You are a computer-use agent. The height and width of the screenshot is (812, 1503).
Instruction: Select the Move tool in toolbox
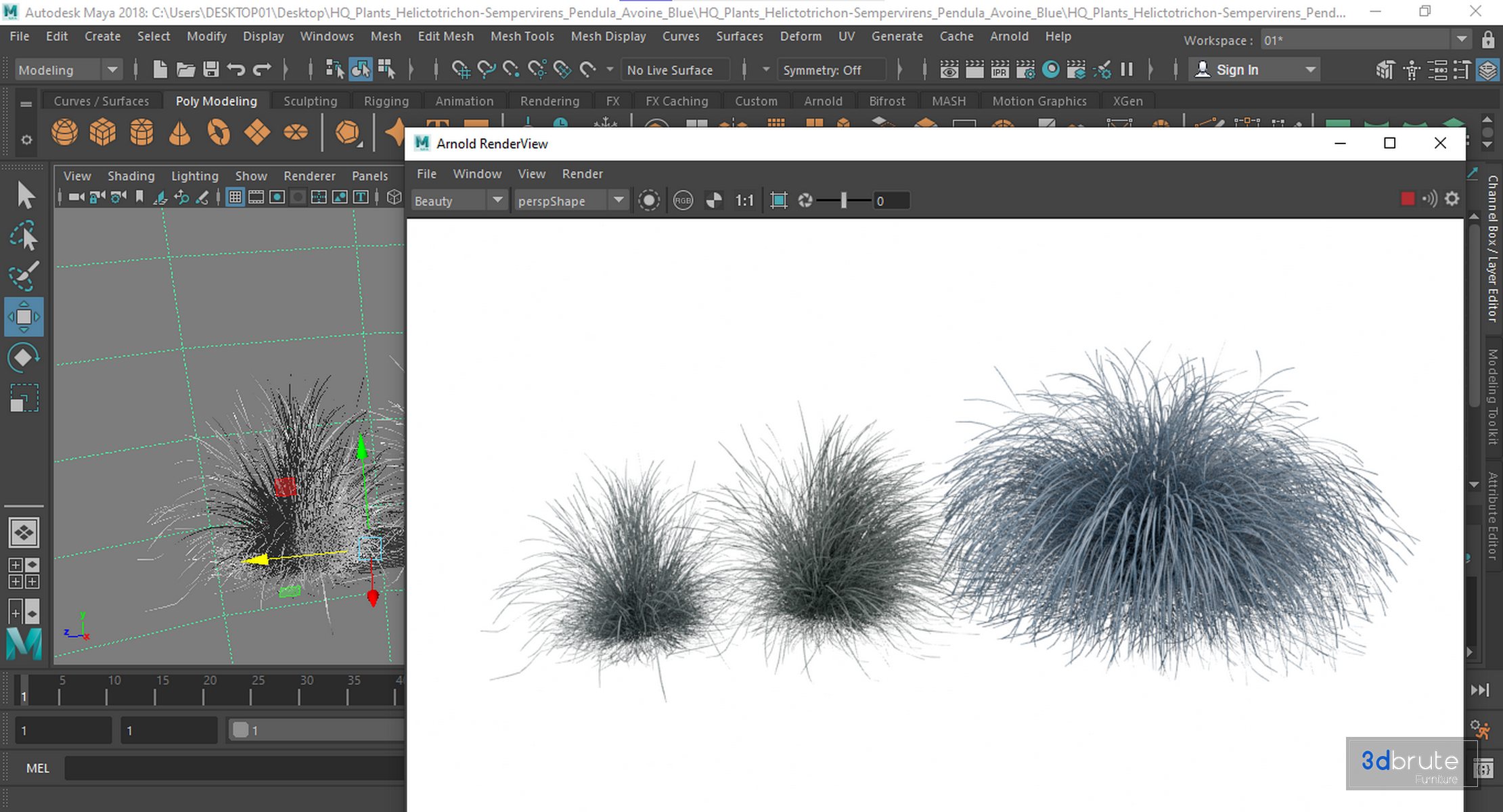click(24, 317)
